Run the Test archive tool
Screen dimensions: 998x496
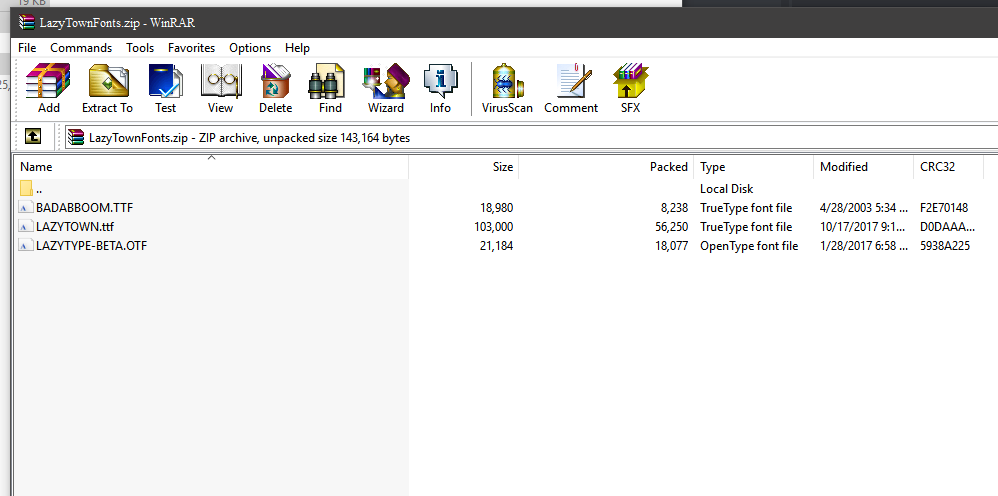pos(165,88)
